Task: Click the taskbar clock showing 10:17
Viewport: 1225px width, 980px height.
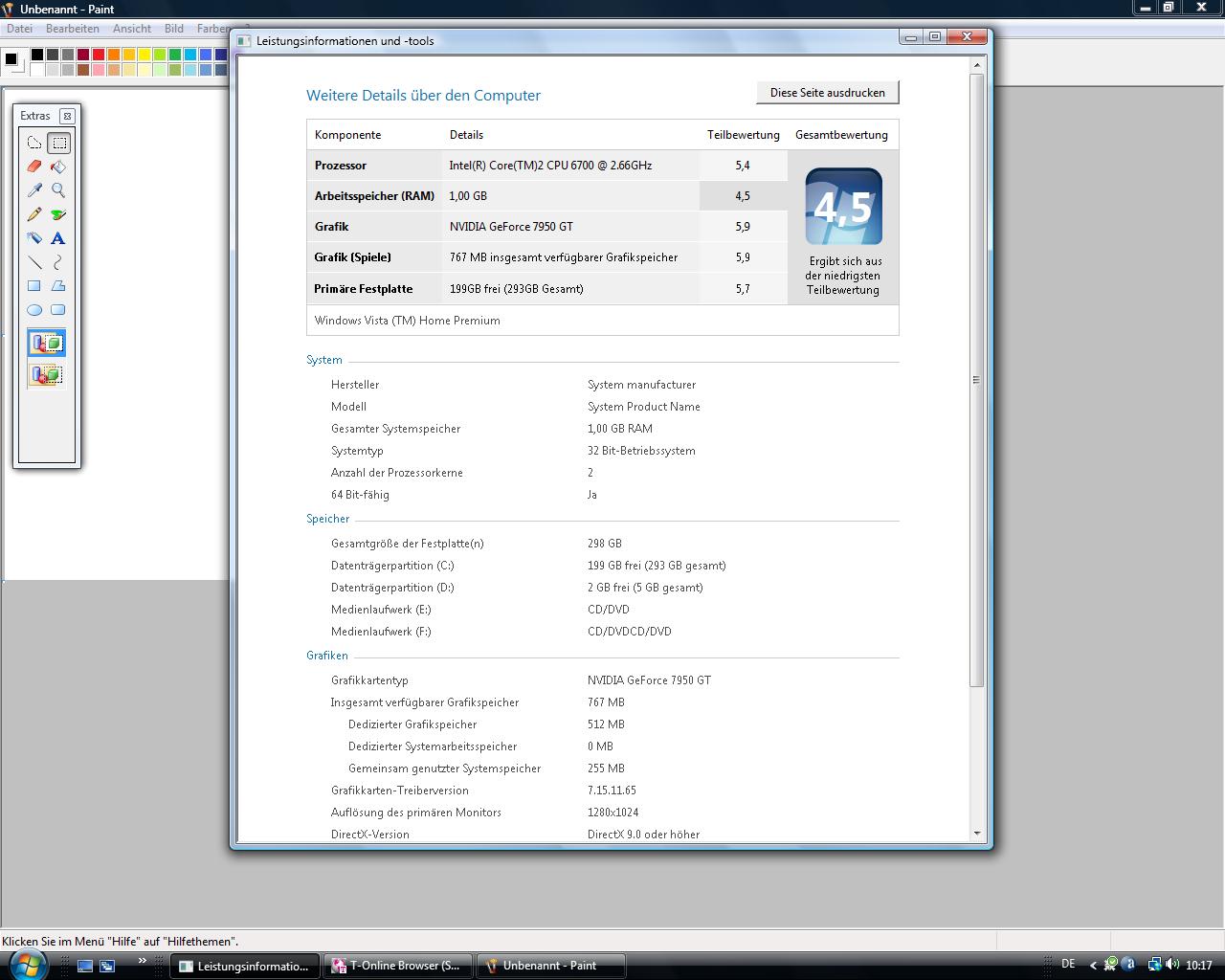Action: click(x=1199, y=966)
